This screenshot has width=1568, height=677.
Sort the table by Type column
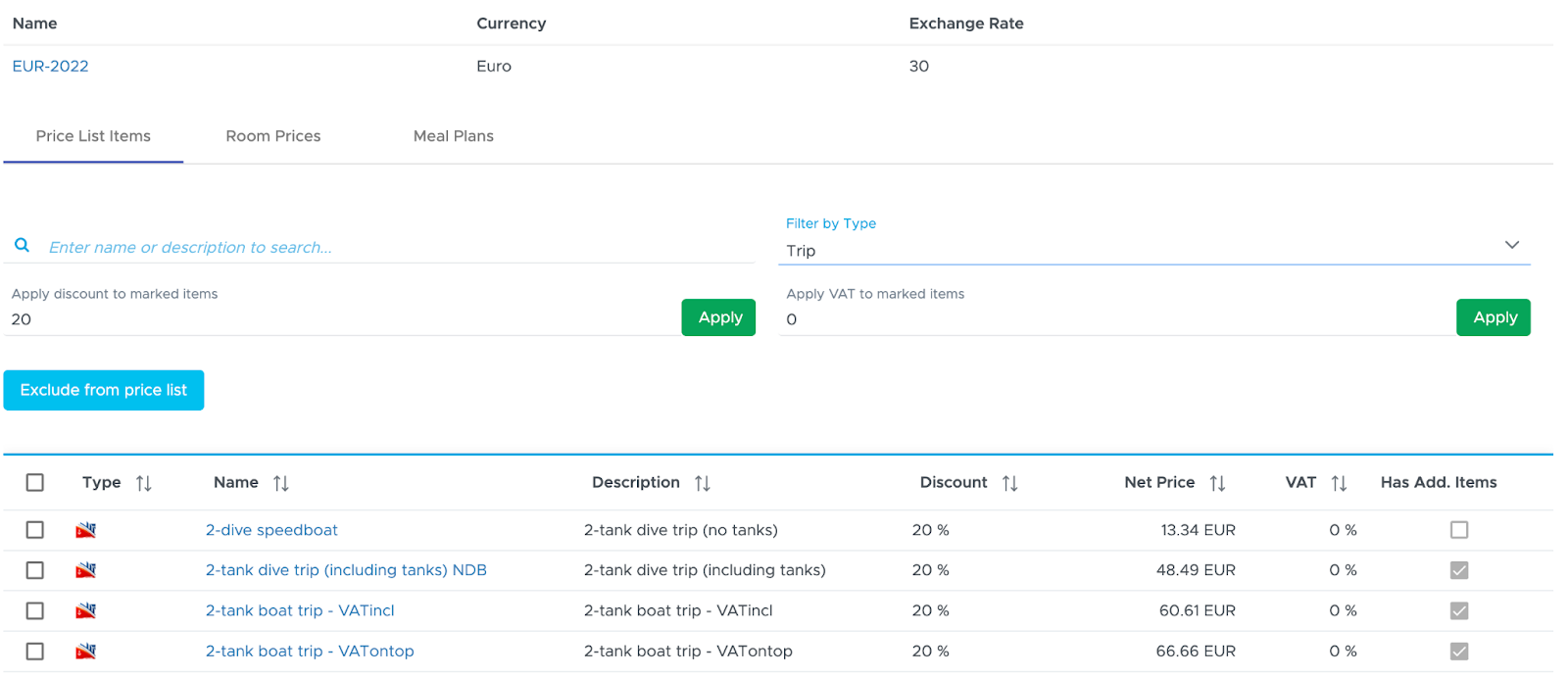[144, 483]
